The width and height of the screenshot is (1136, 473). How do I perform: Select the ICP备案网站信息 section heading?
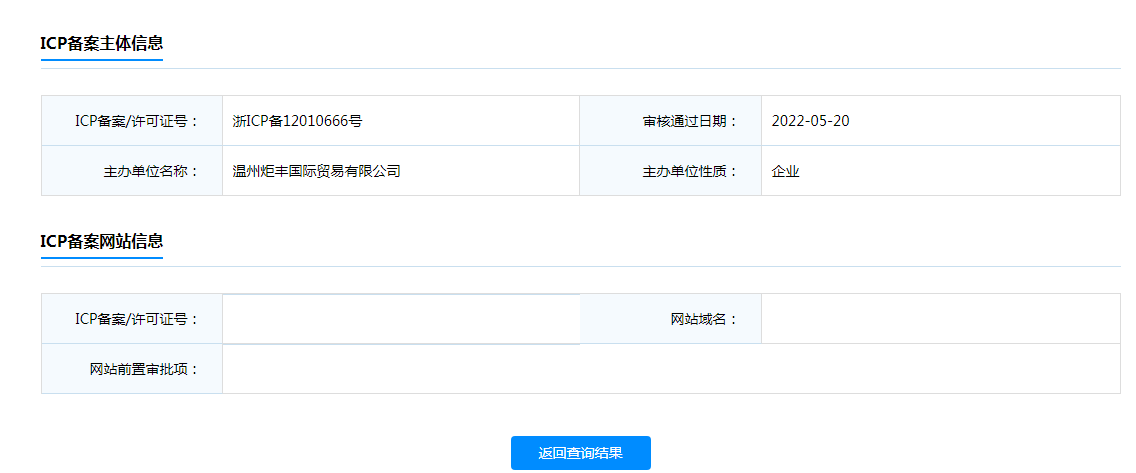point(101,241)
